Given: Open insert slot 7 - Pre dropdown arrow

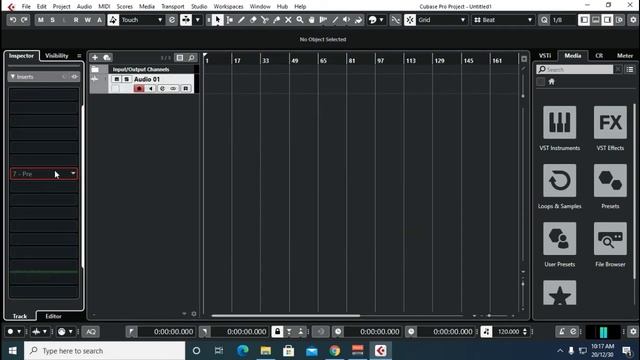Looking at the screenshot, I should pyautogui.click(x=73, y=173).
